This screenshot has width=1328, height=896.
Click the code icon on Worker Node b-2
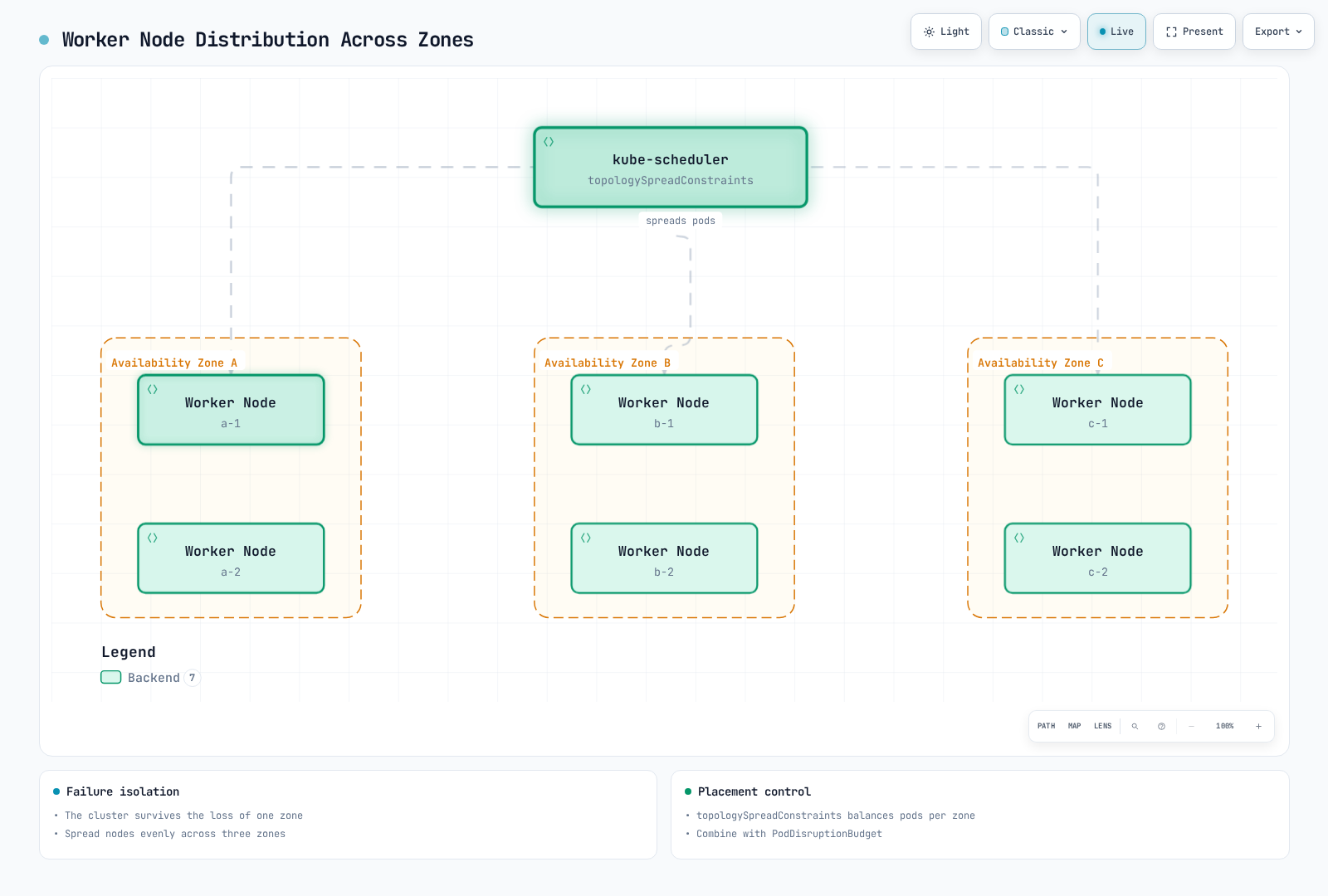586,538
